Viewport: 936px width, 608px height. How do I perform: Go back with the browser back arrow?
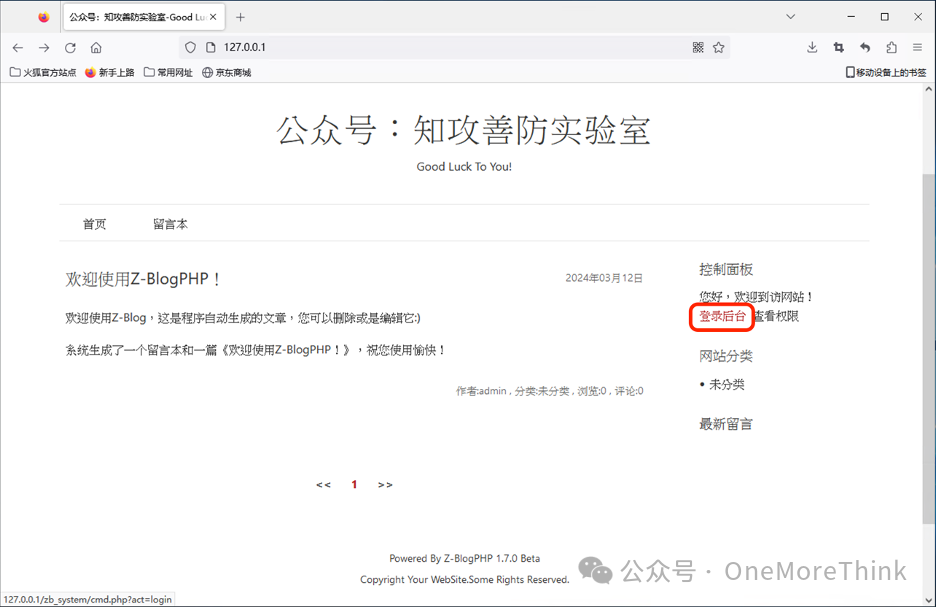pyautogui.click(x=18, y=48)
